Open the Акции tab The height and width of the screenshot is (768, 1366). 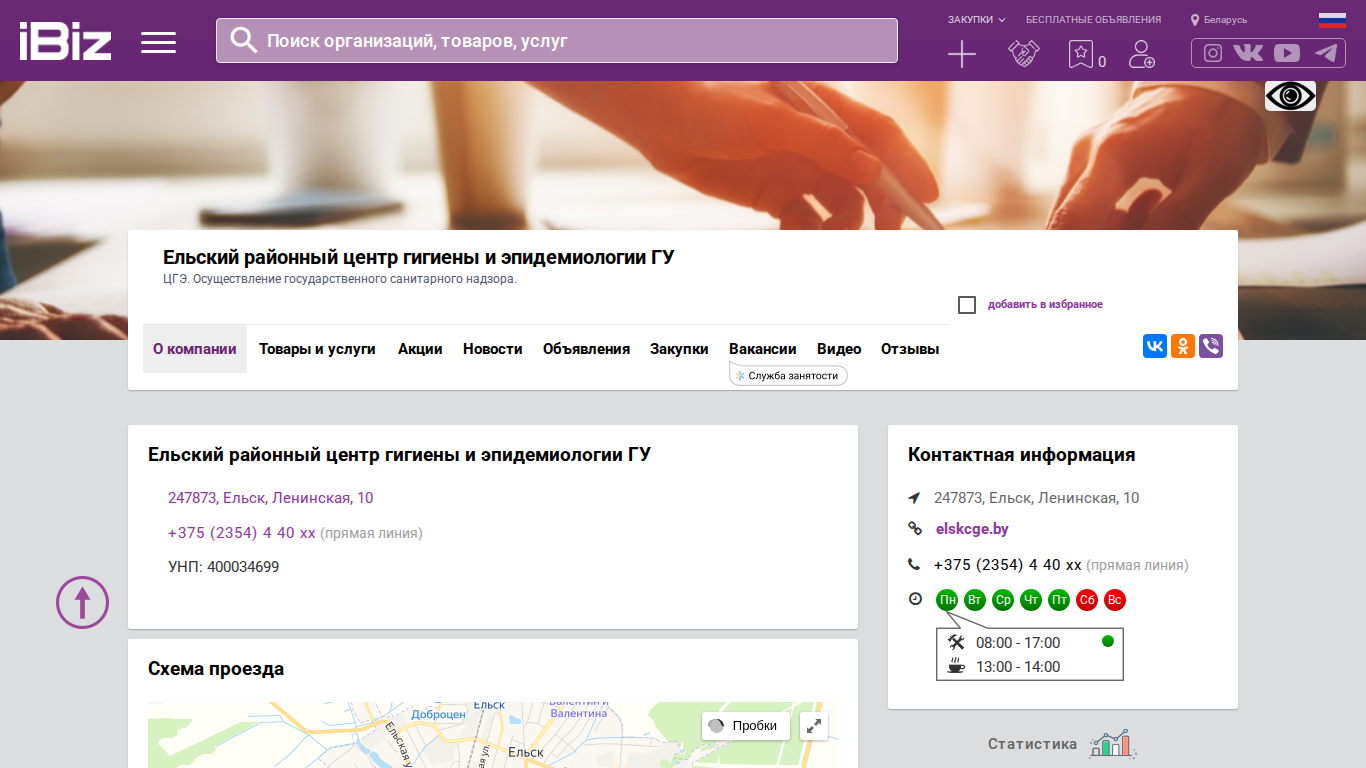tap(420, 349)
